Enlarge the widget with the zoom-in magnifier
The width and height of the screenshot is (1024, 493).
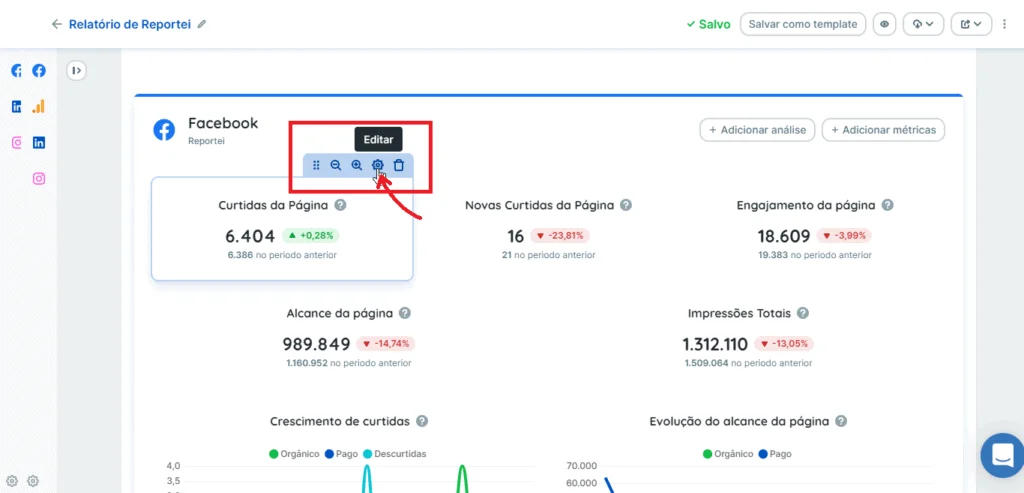pos(357,165)
